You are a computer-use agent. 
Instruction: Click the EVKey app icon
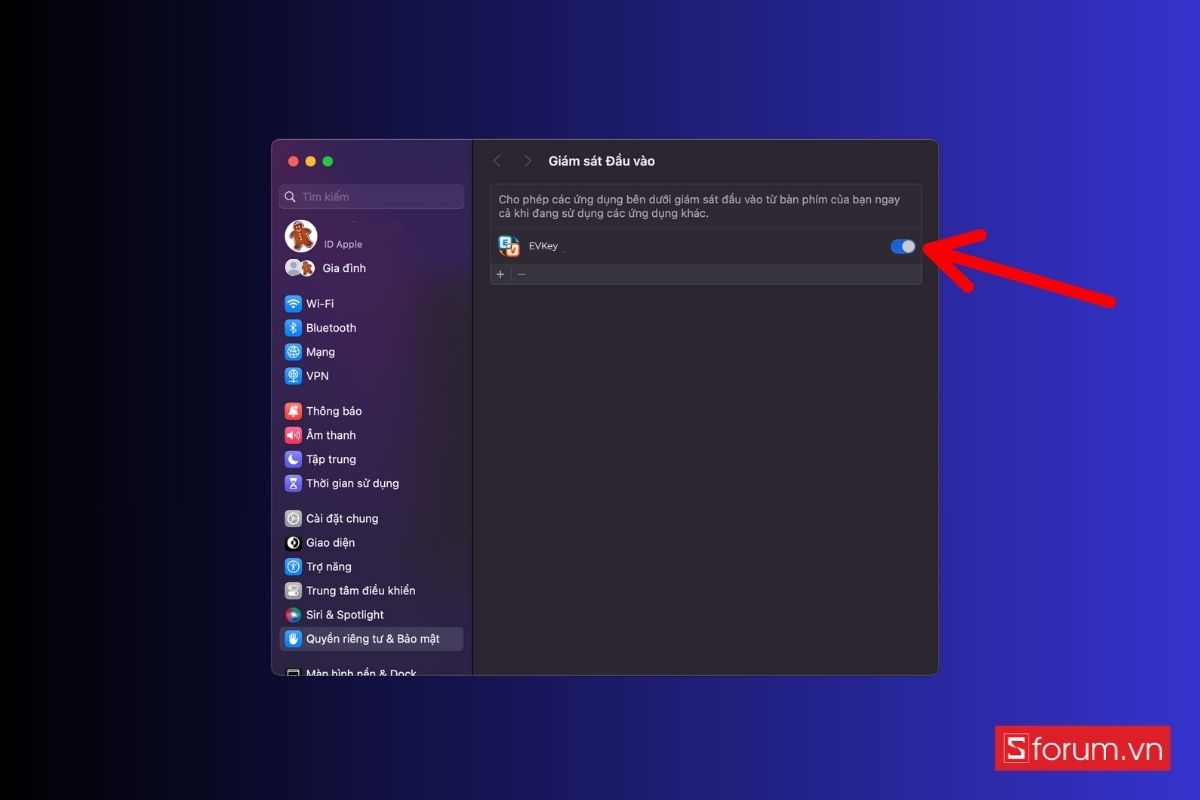tap(509, 246)
